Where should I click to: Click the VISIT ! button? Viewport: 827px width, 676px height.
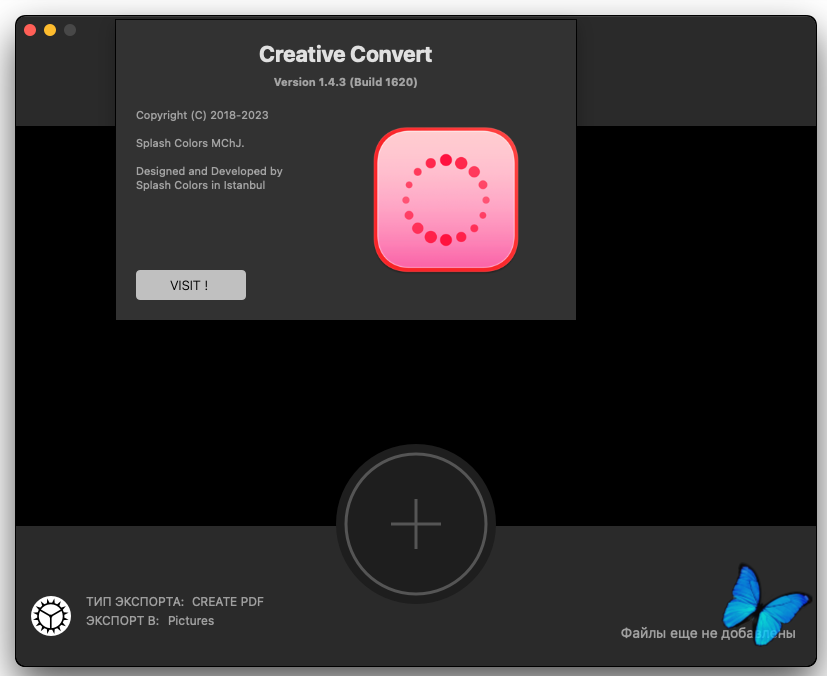pos(190,285)
